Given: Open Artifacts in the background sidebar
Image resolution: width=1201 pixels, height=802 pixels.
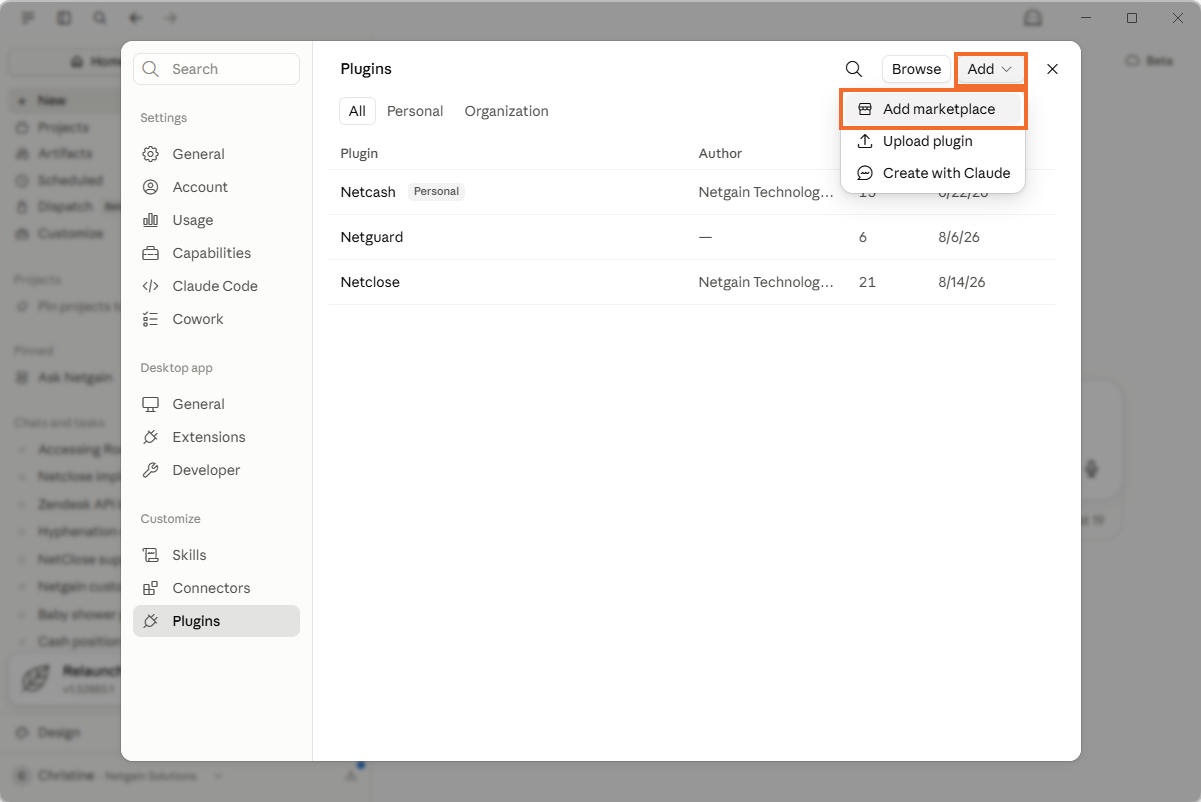Looking at the screenshot, I should [x=65, y=153].
